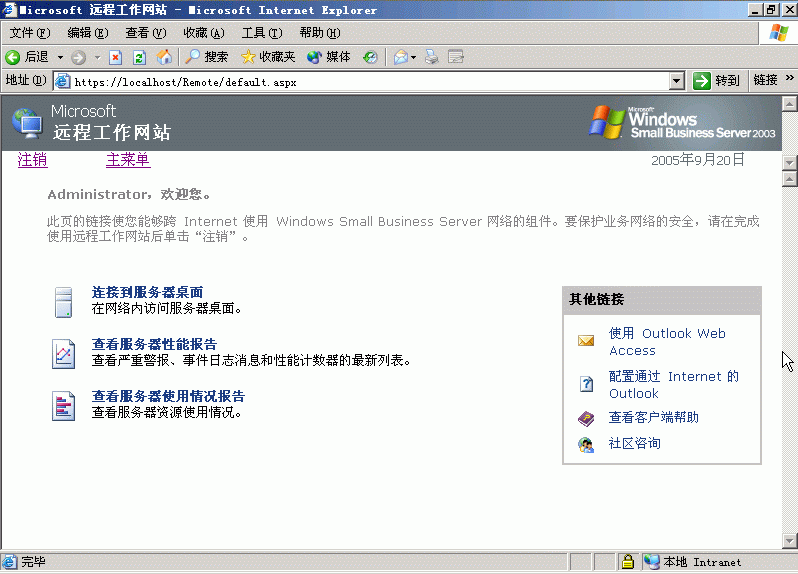Click the 注销 (Log off) link
798x574 pixels.
coord(32,160)
